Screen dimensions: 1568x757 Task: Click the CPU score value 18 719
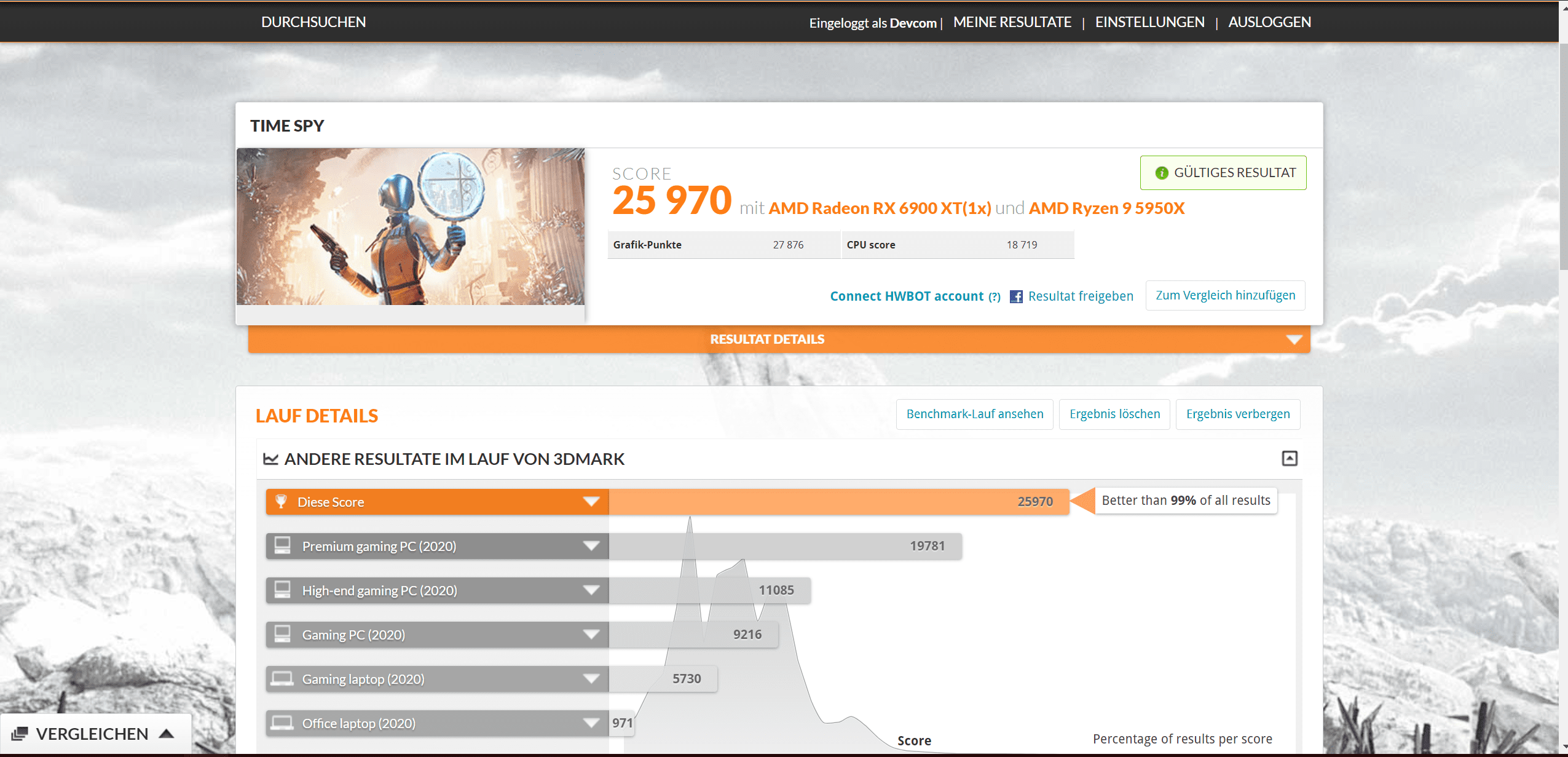pyautogui.click(x=1022, y=245)
